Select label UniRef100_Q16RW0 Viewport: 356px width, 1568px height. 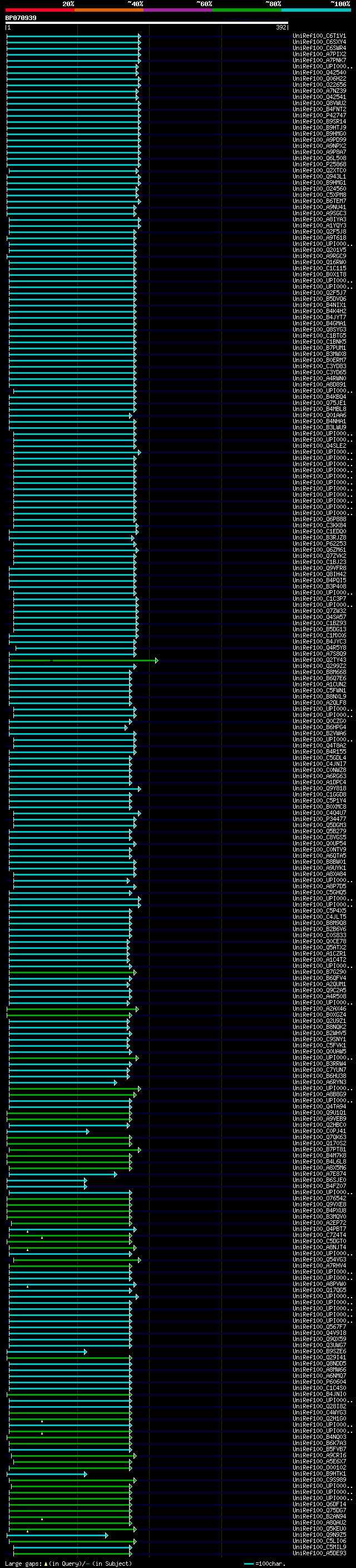(x=319, y=263)
